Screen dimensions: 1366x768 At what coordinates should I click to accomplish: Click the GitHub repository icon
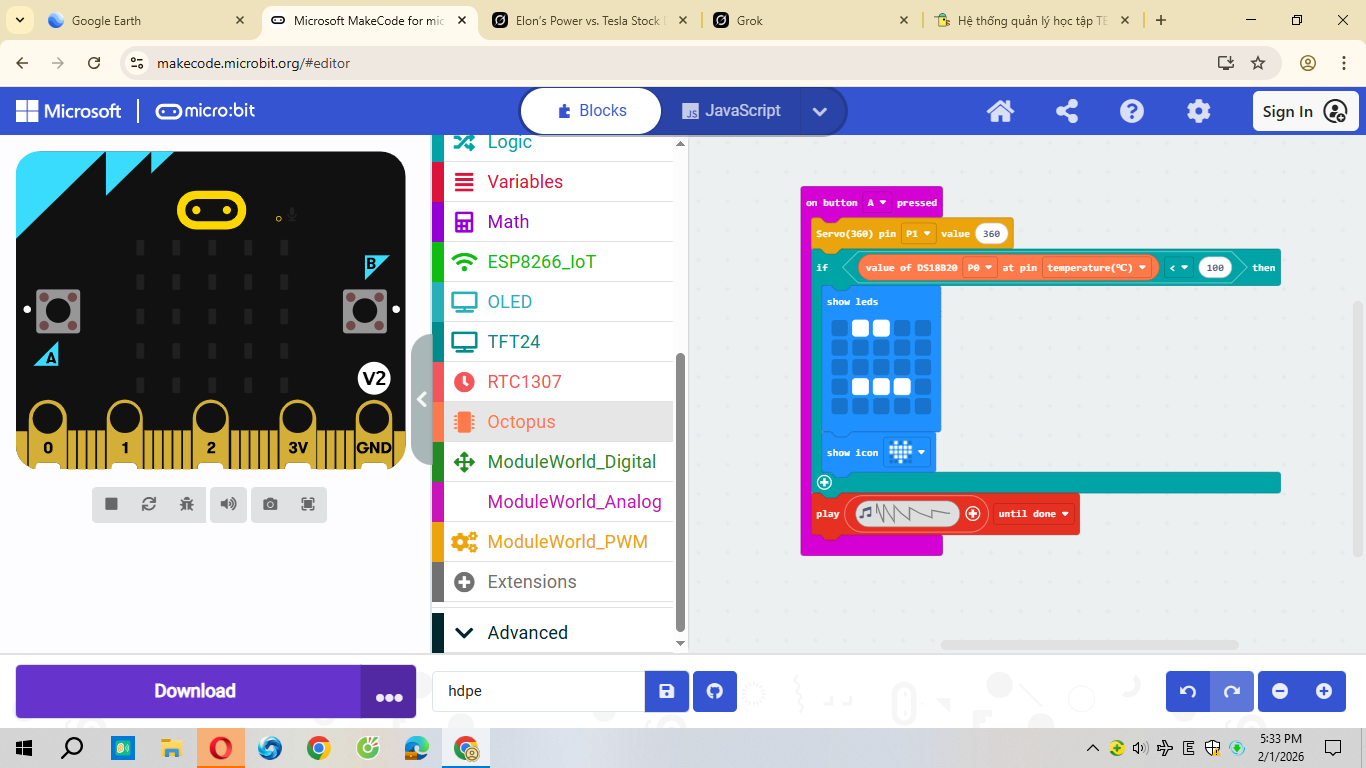(714, 691)
